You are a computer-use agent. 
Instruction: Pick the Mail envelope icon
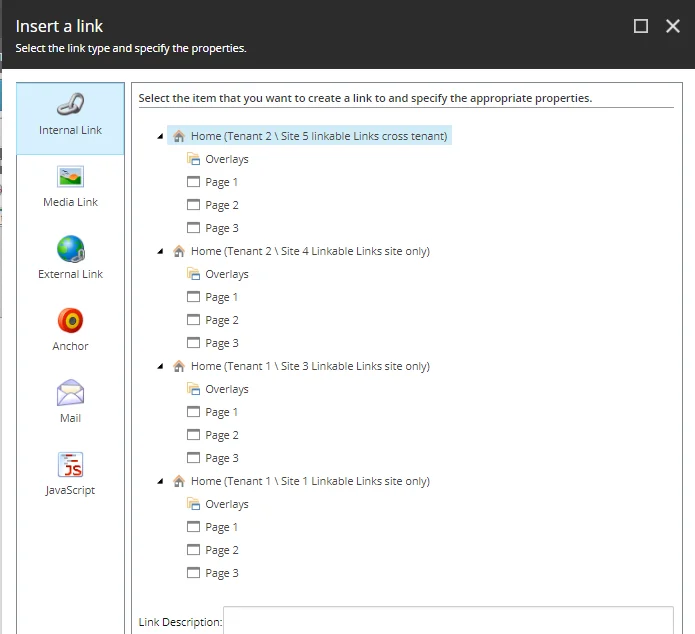click(70, 392)
